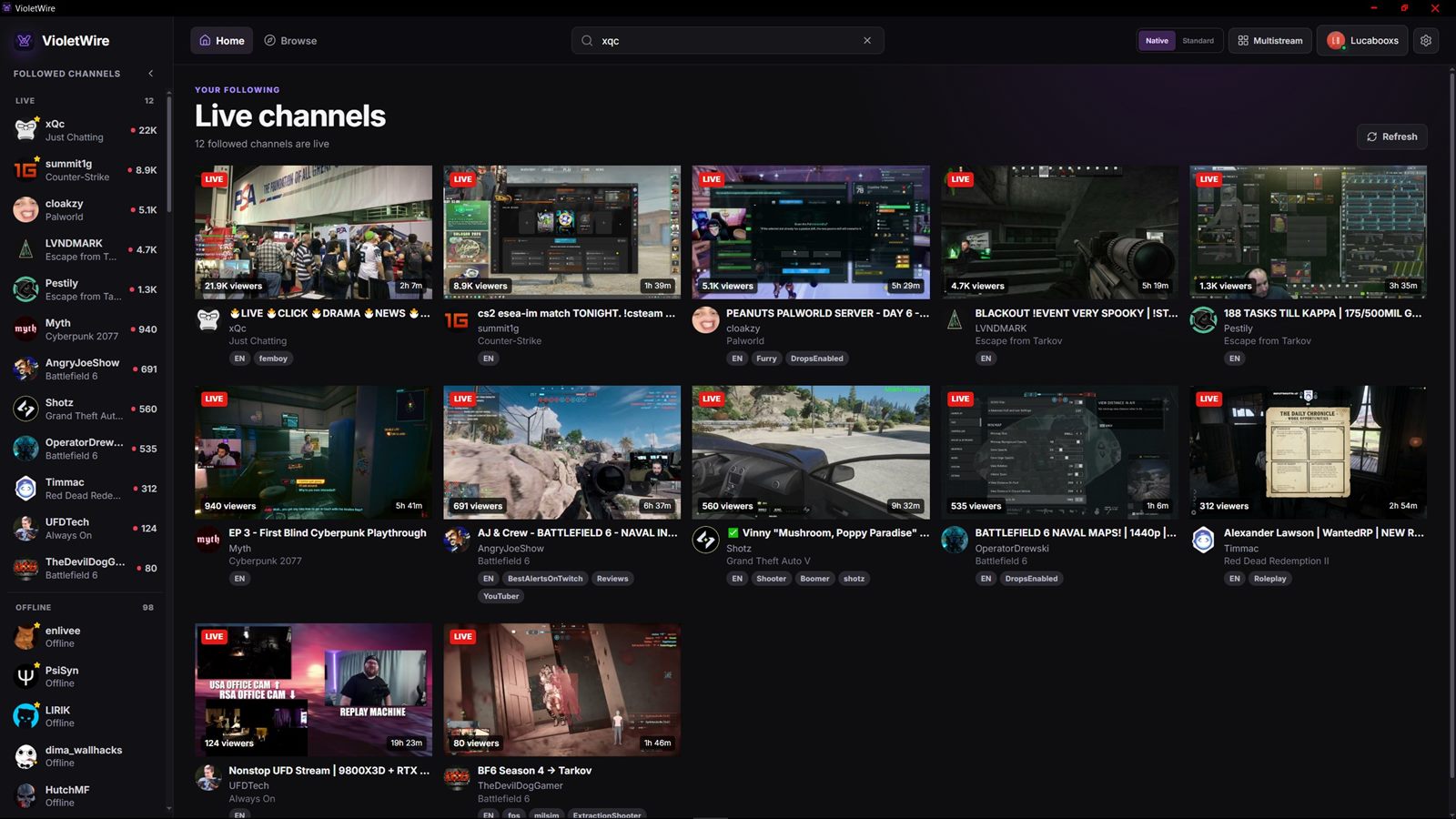Open LVNDMARK Tarkov stream thumbnail

coord(1059,232)
